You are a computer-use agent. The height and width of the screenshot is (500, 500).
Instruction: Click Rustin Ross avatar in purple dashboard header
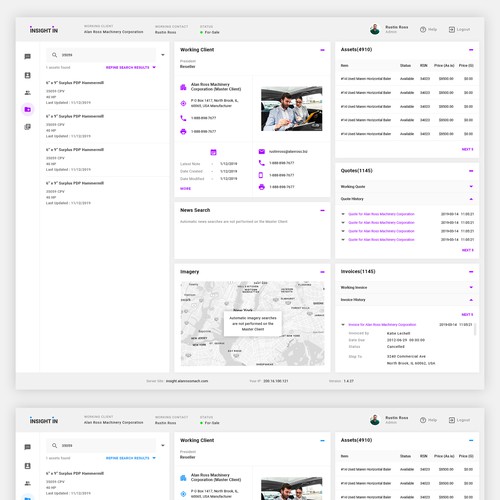tap(375, 29)
